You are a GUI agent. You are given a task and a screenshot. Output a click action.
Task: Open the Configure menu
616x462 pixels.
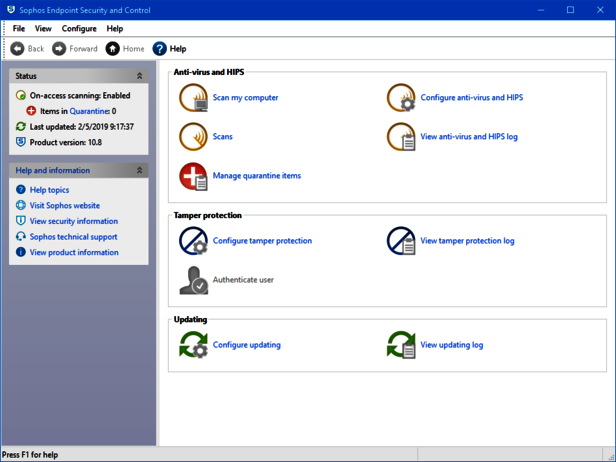point(79,29)
